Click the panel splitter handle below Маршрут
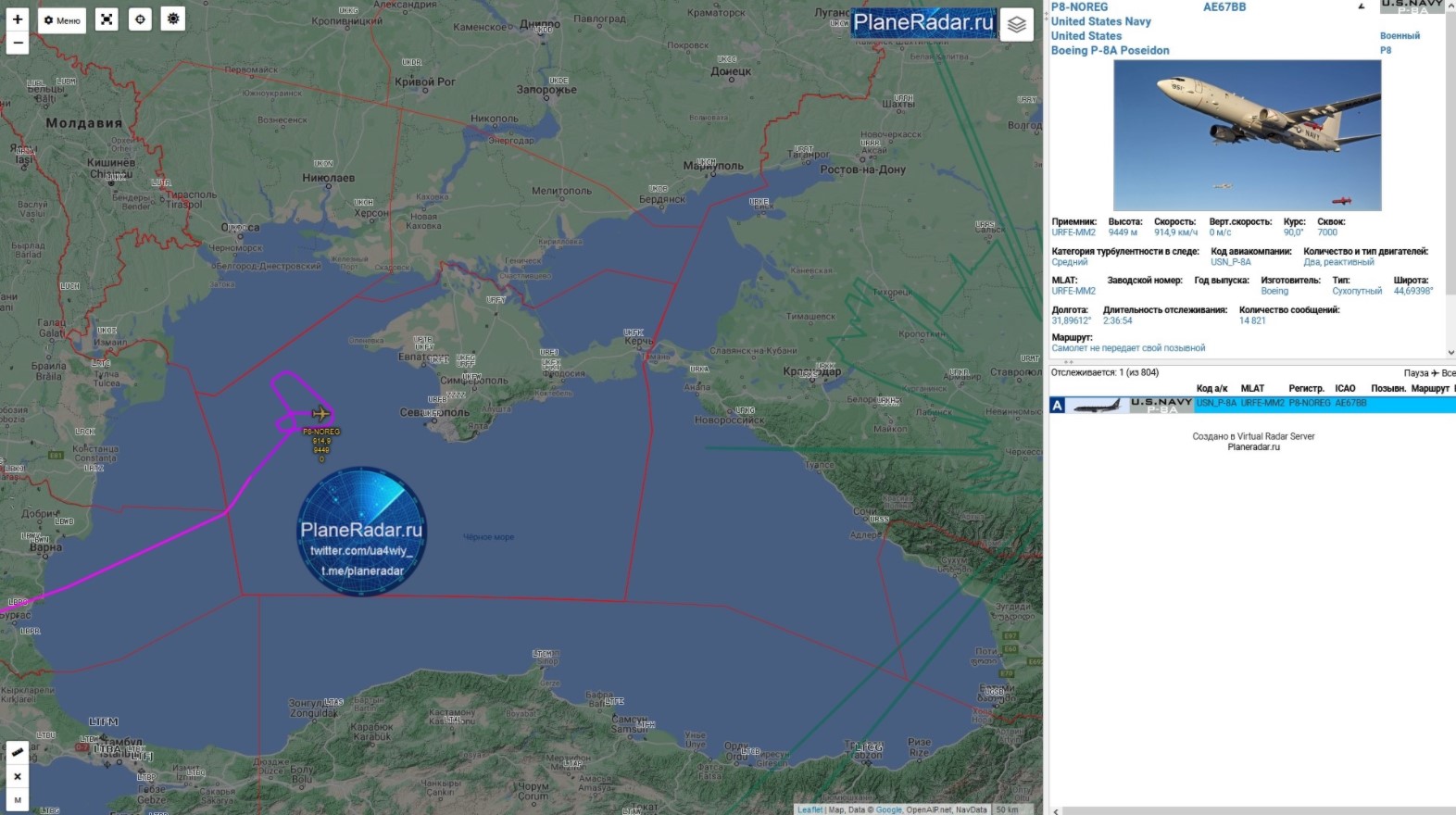This screenshot has height=815, width=1456. coord(1068,362)
